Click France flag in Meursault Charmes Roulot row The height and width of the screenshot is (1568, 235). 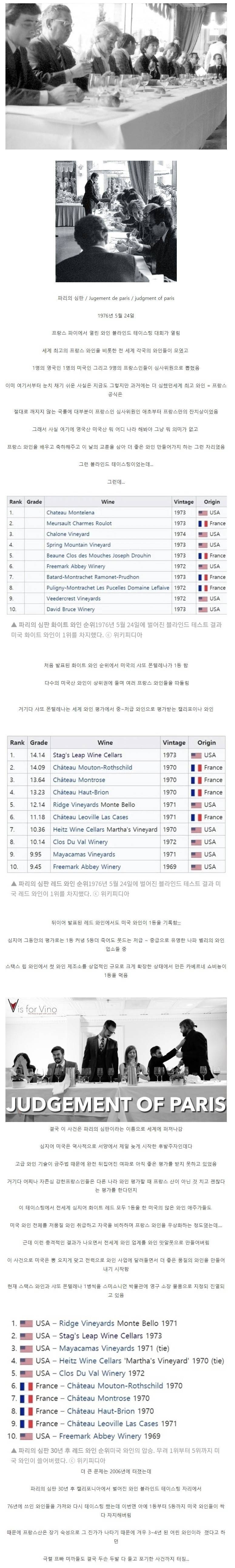pos(203,523)
